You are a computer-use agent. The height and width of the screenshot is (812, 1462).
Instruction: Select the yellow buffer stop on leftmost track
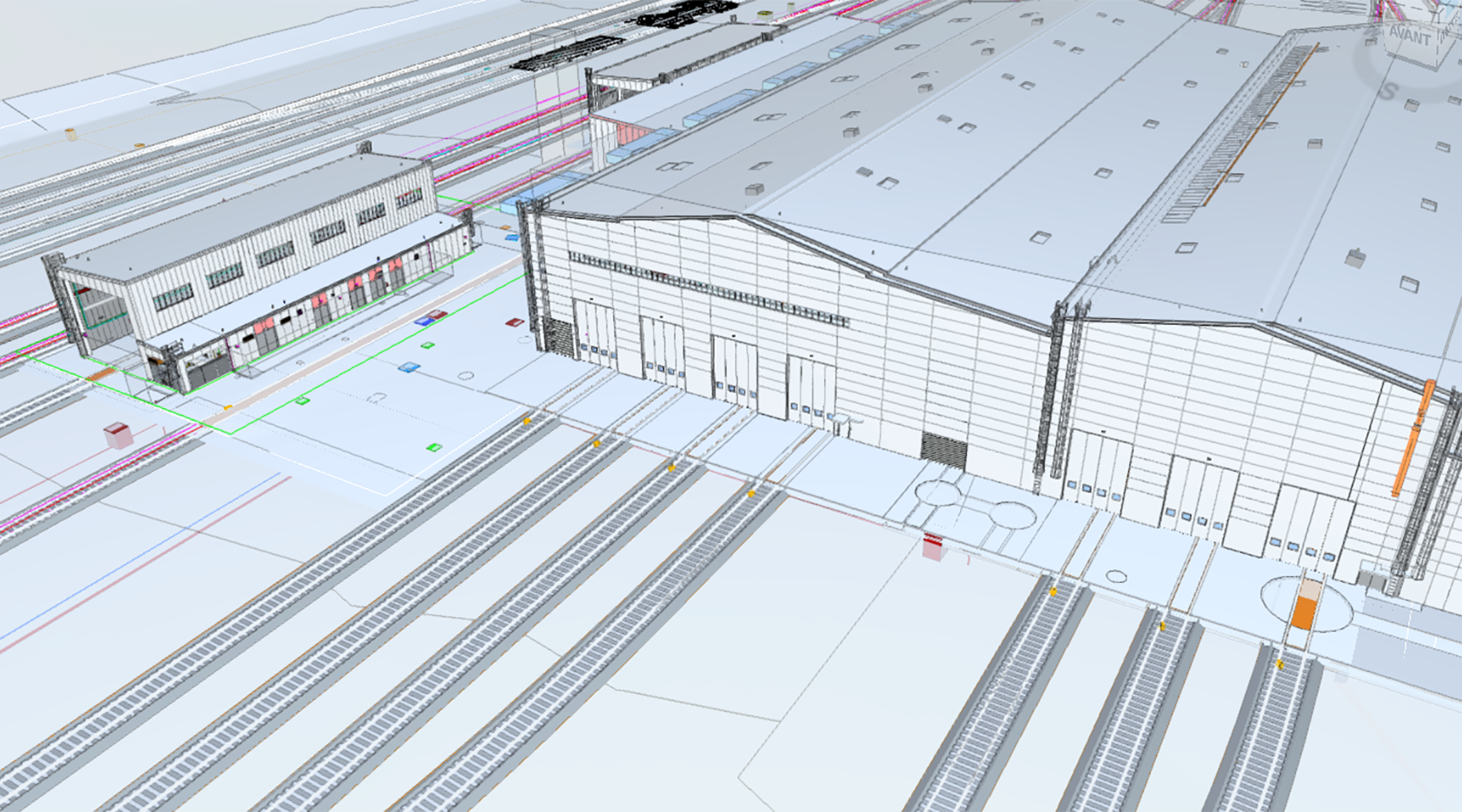click(x=528, y=421)
